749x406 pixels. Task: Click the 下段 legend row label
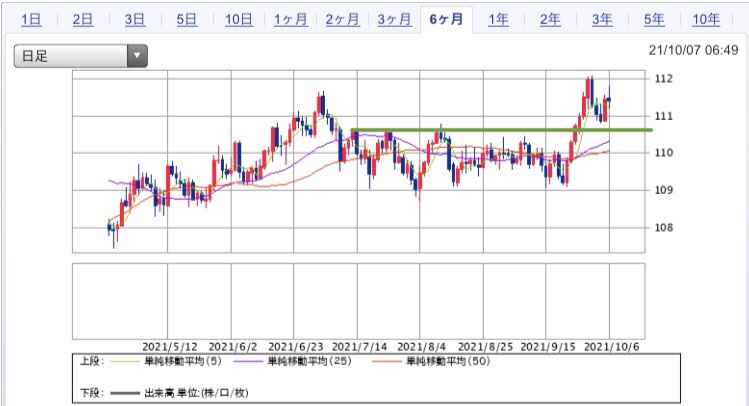pos(91,393)
